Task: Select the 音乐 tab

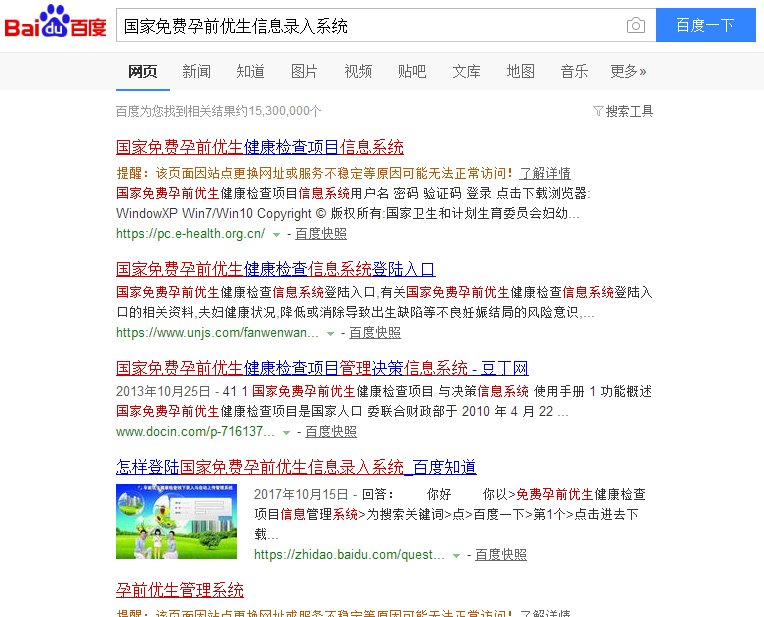Action: (574, 72)
